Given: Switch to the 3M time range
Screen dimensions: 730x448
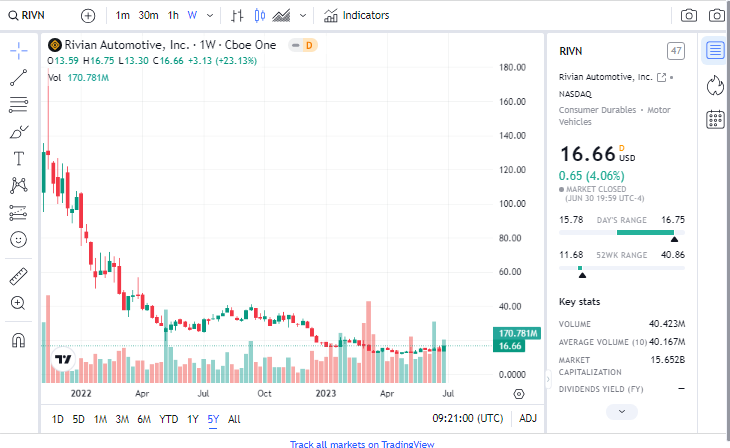Looking at the screenshot, I should tap(122, 419).
